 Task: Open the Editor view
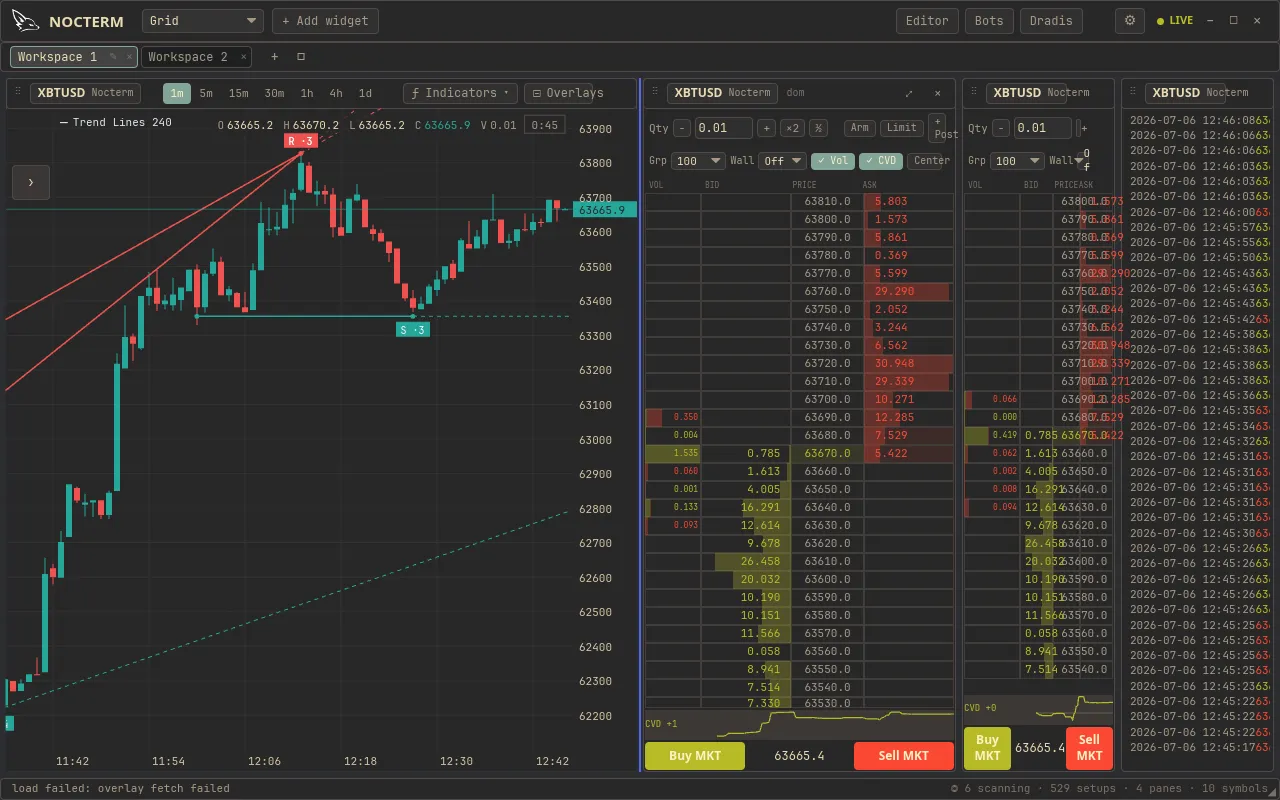point(927,21)
